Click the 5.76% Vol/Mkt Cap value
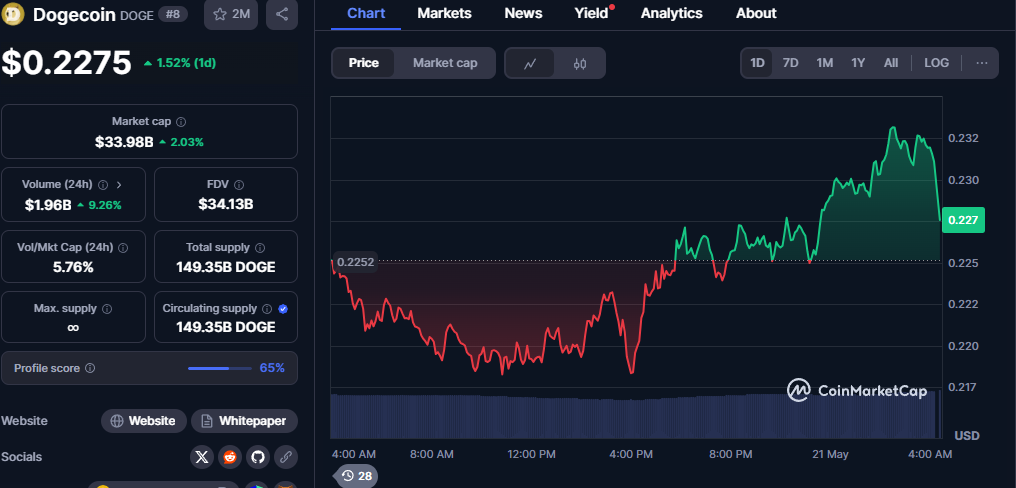 (73, 267)
